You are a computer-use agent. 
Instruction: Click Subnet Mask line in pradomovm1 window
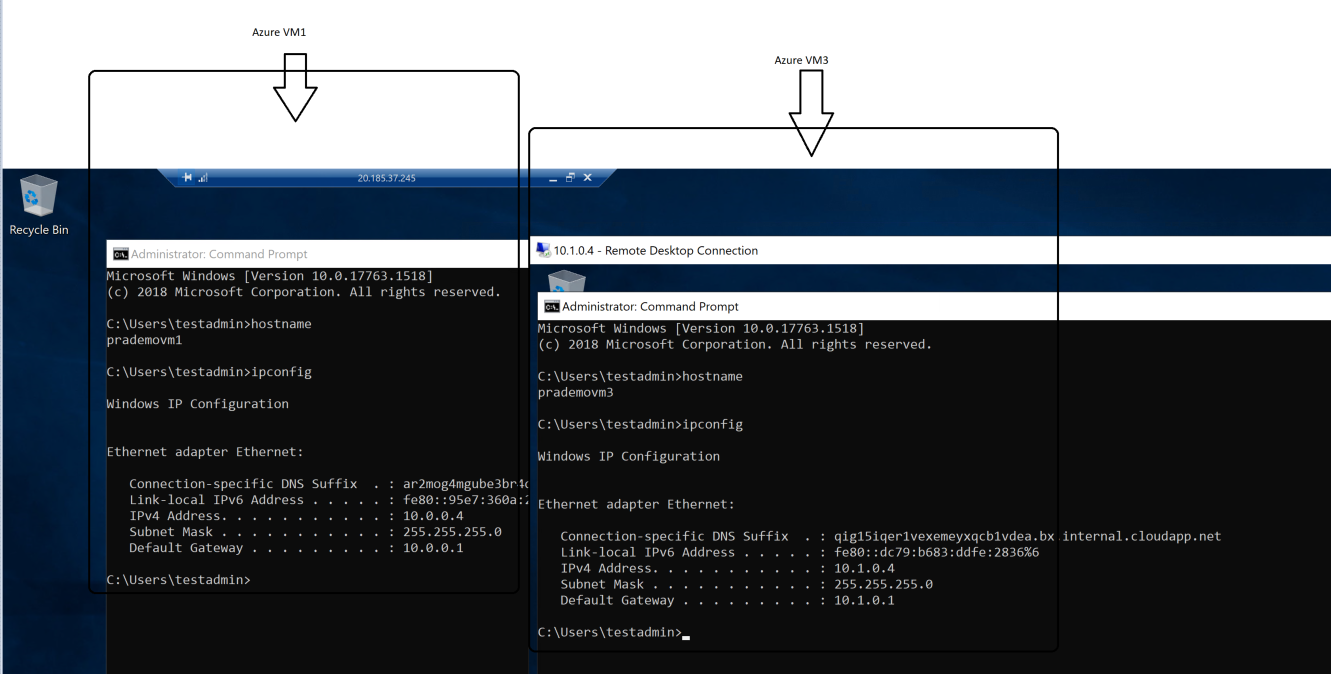click(x=315, y=532)
